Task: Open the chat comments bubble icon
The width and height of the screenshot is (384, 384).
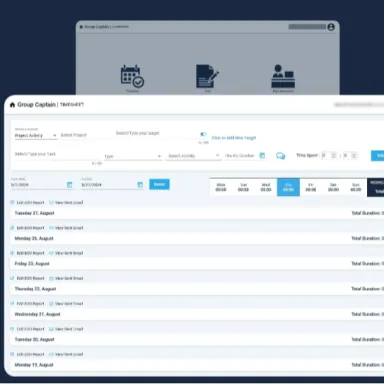Action: pos(280,156)
